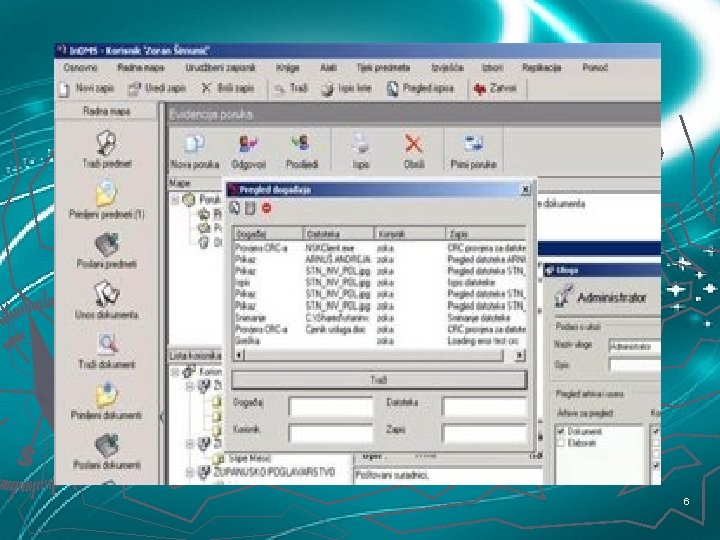Sort by the Korisnik column header
The image size is (720, 540).
(410, 234)
